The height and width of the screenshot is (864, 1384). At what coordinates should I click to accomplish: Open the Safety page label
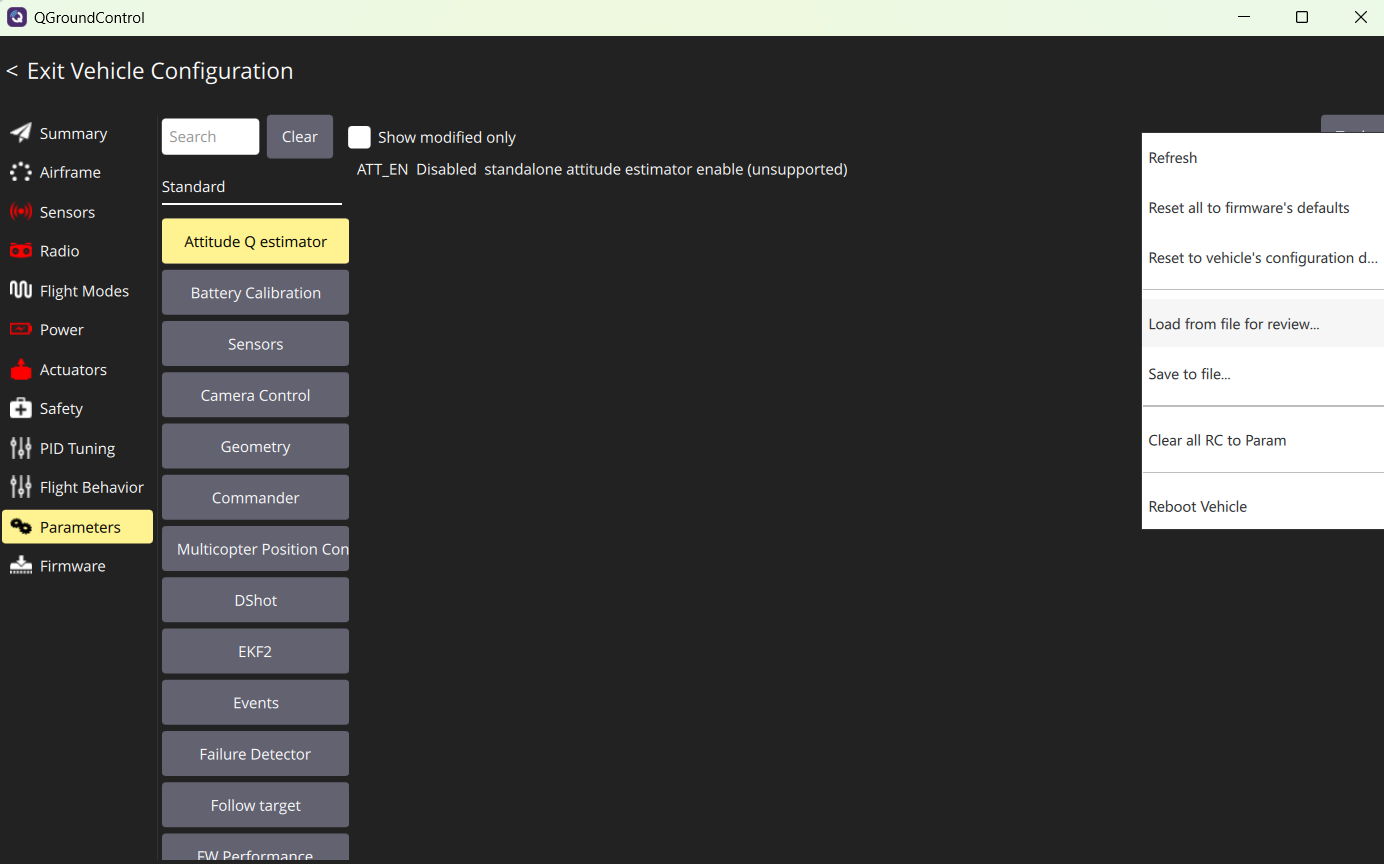pyautogui.click(x=61, y=408)
